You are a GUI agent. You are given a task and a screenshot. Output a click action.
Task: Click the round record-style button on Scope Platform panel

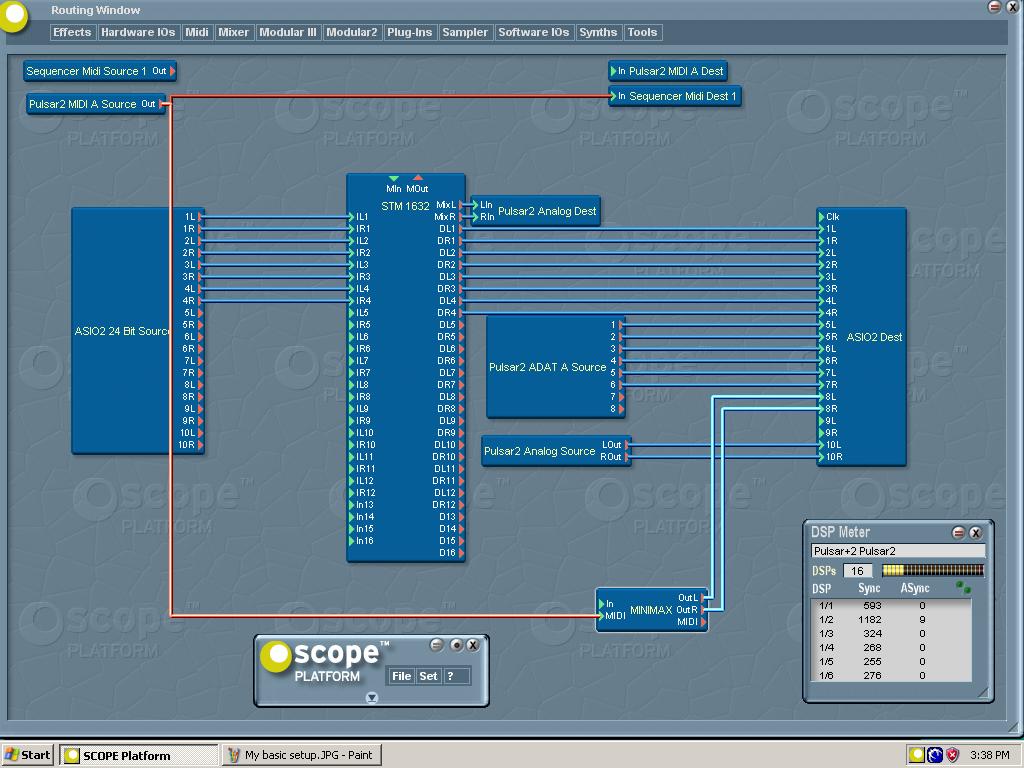pyautogui.click(x=456, y=645)
